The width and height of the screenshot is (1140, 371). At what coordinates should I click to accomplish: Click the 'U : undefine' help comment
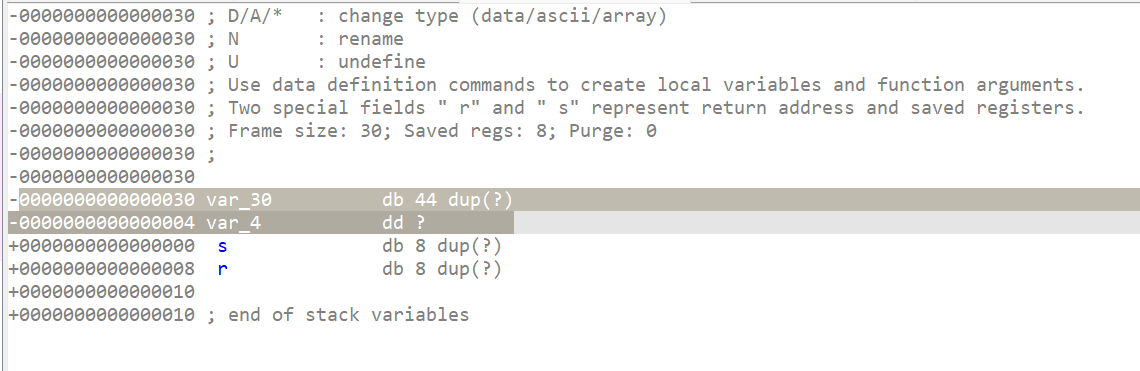click(316, 62)
